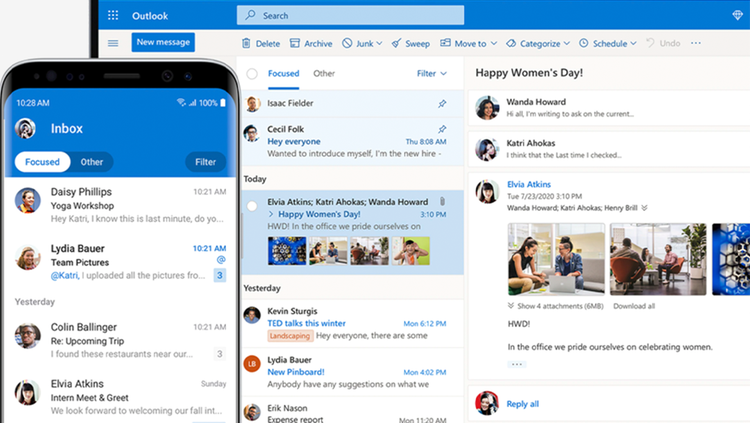Select the Happy Women's Day message checkbox
Viewport: 750px width, 423px height.
(x=252, y=206)
